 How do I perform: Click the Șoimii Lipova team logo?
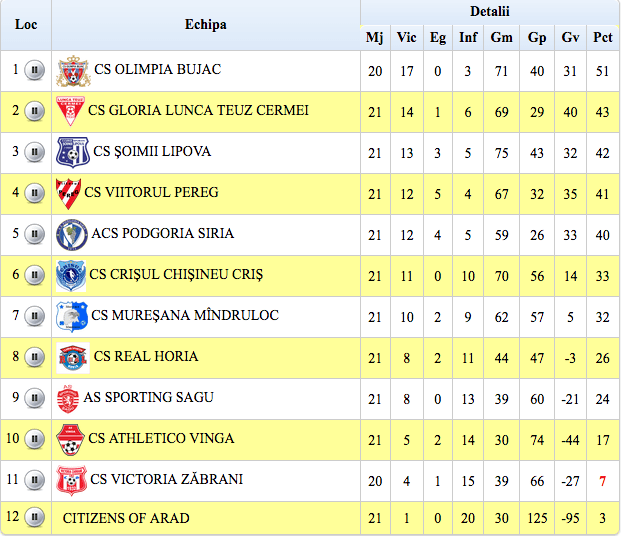pyautogui.click(x=72, y=153)
